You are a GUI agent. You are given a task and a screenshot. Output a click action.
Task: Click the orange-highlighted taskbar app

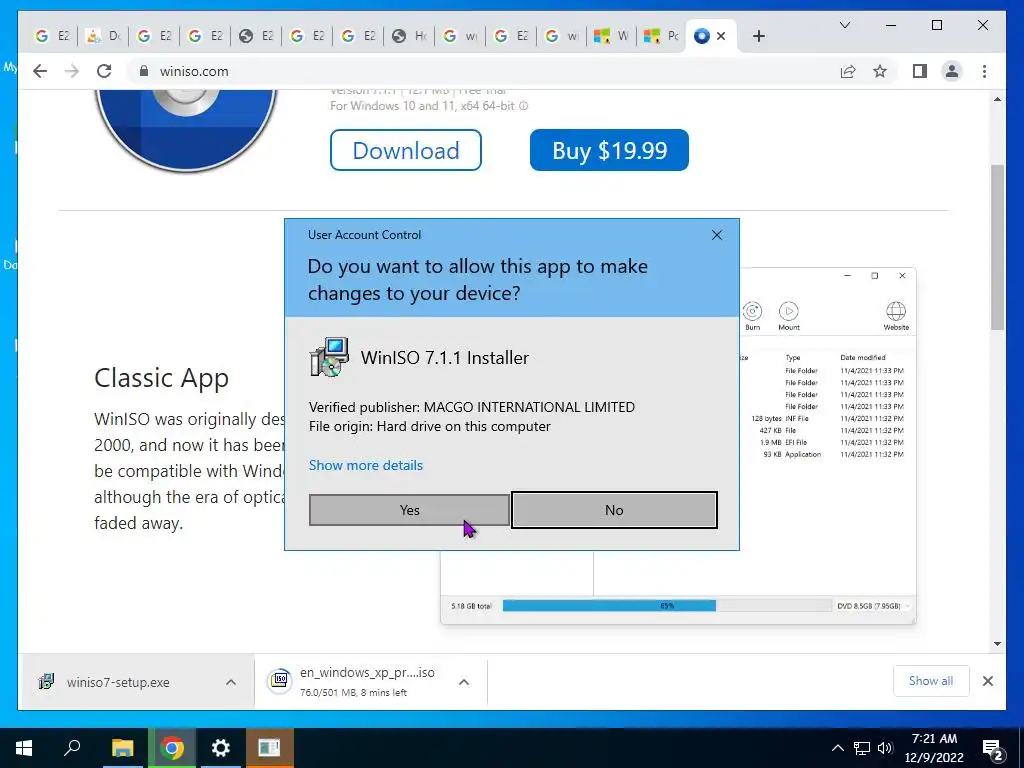269,748
